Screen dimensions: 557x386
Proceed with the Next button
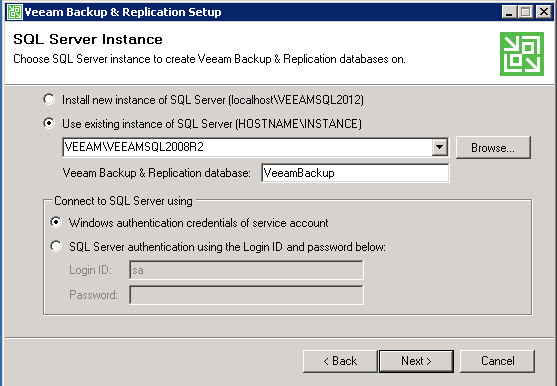coord(416,361)
